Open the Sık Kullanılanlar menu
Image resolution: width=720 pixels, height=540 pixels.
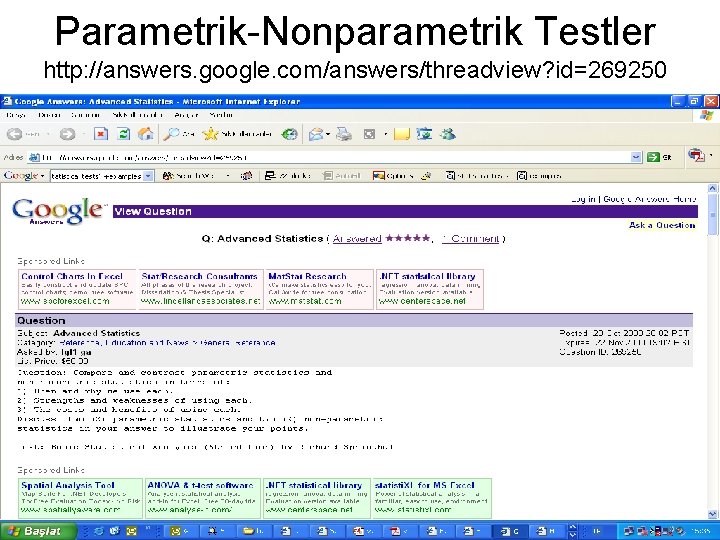tap(137, 115)
